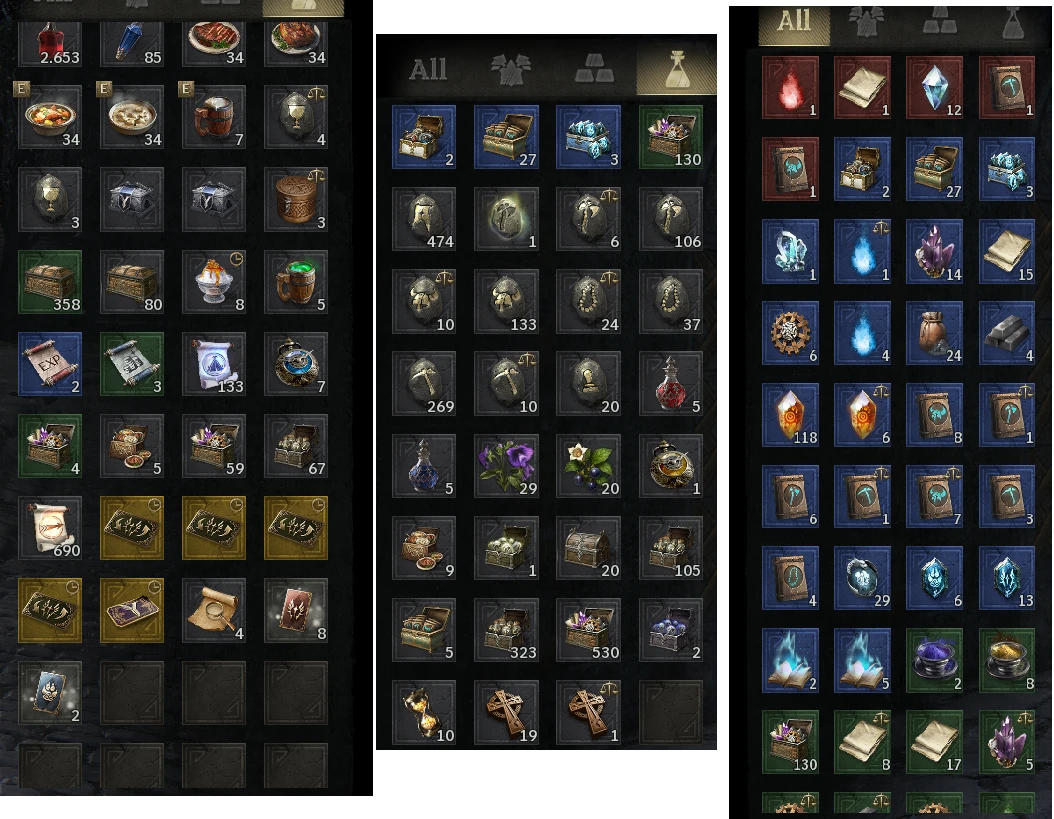
Task: Choose the purple flowers item with count 29
Action: pyautogui.click(x=506, y=465)
